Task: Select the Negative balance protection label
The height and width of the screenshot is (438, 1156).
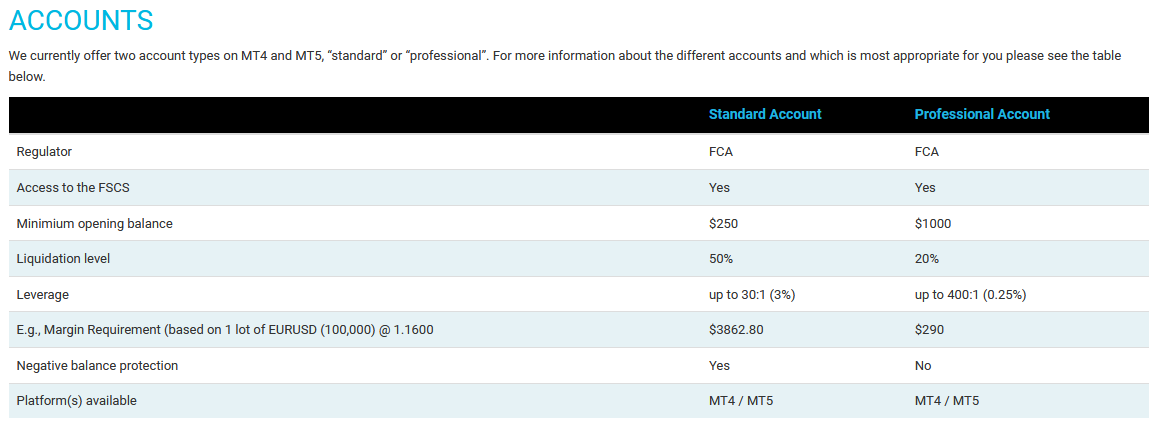Action: (x=97, y=366)
